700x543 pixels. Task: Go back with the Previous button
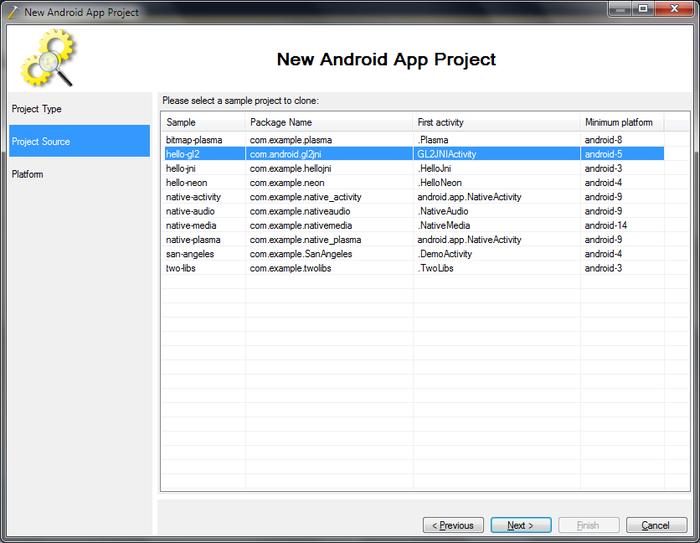click(453, 525)
